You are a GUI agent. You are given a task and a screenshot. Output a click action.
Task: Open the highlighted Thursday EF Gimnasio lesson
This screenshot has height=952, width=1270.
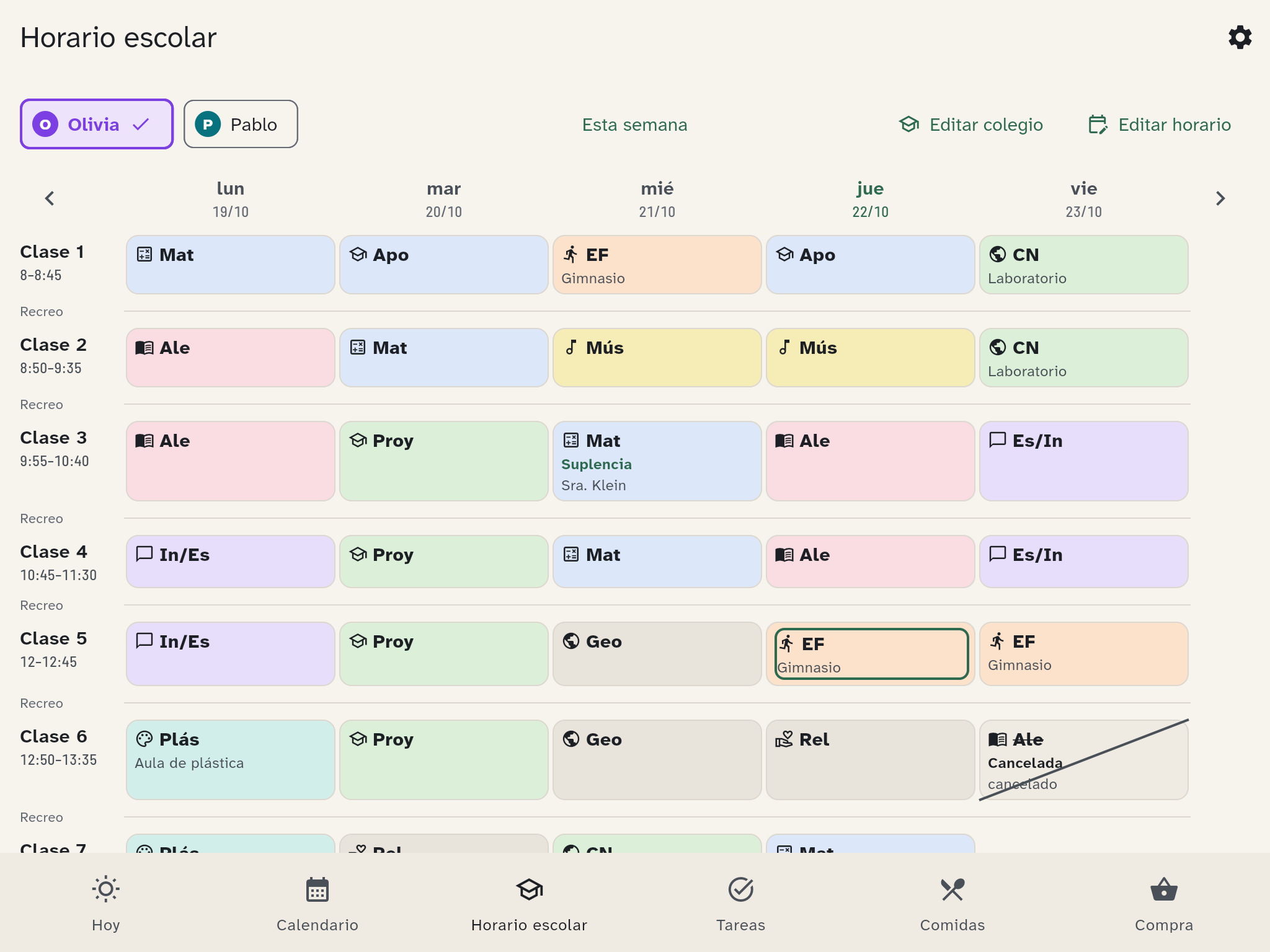[871, 654]
